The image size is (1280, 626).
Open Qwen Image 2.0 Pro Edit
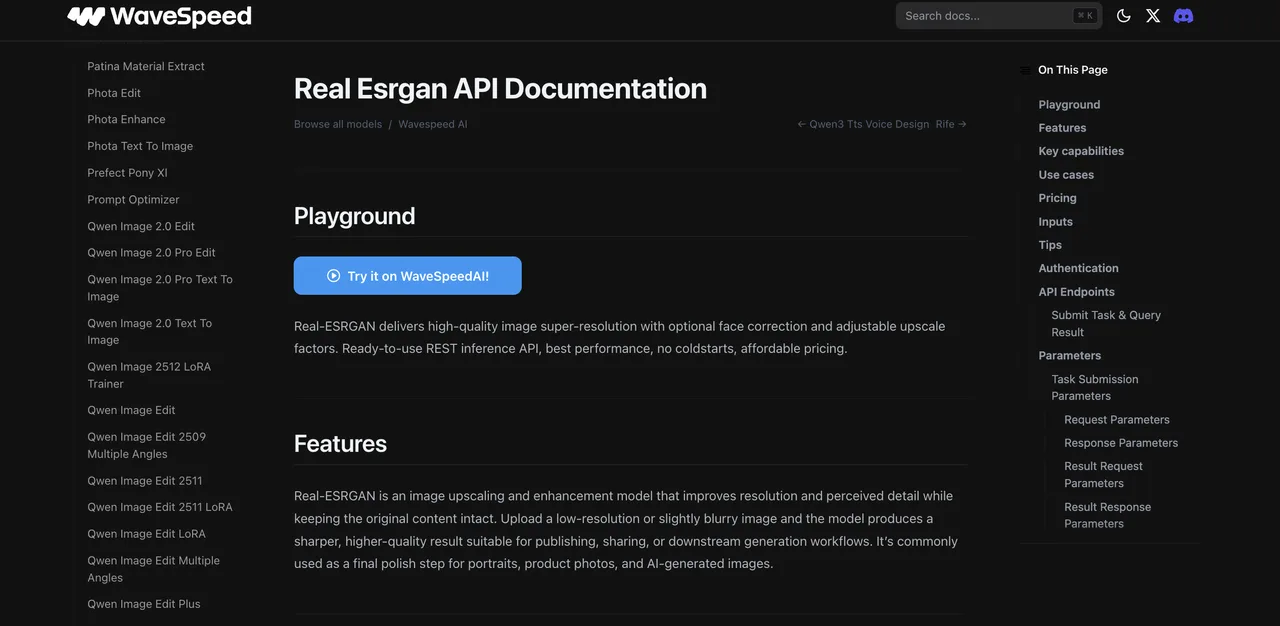coord(151,253)
